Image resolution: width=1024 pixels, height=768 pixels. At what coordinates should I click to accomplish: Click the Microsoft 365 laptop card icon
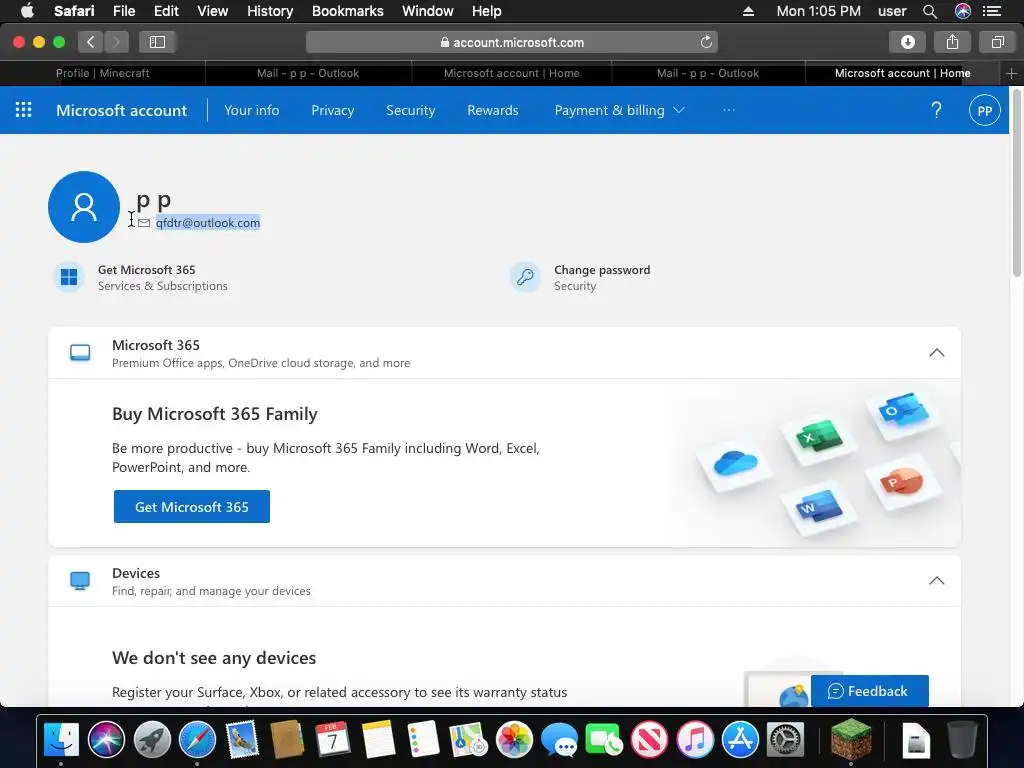click(80, 353)
